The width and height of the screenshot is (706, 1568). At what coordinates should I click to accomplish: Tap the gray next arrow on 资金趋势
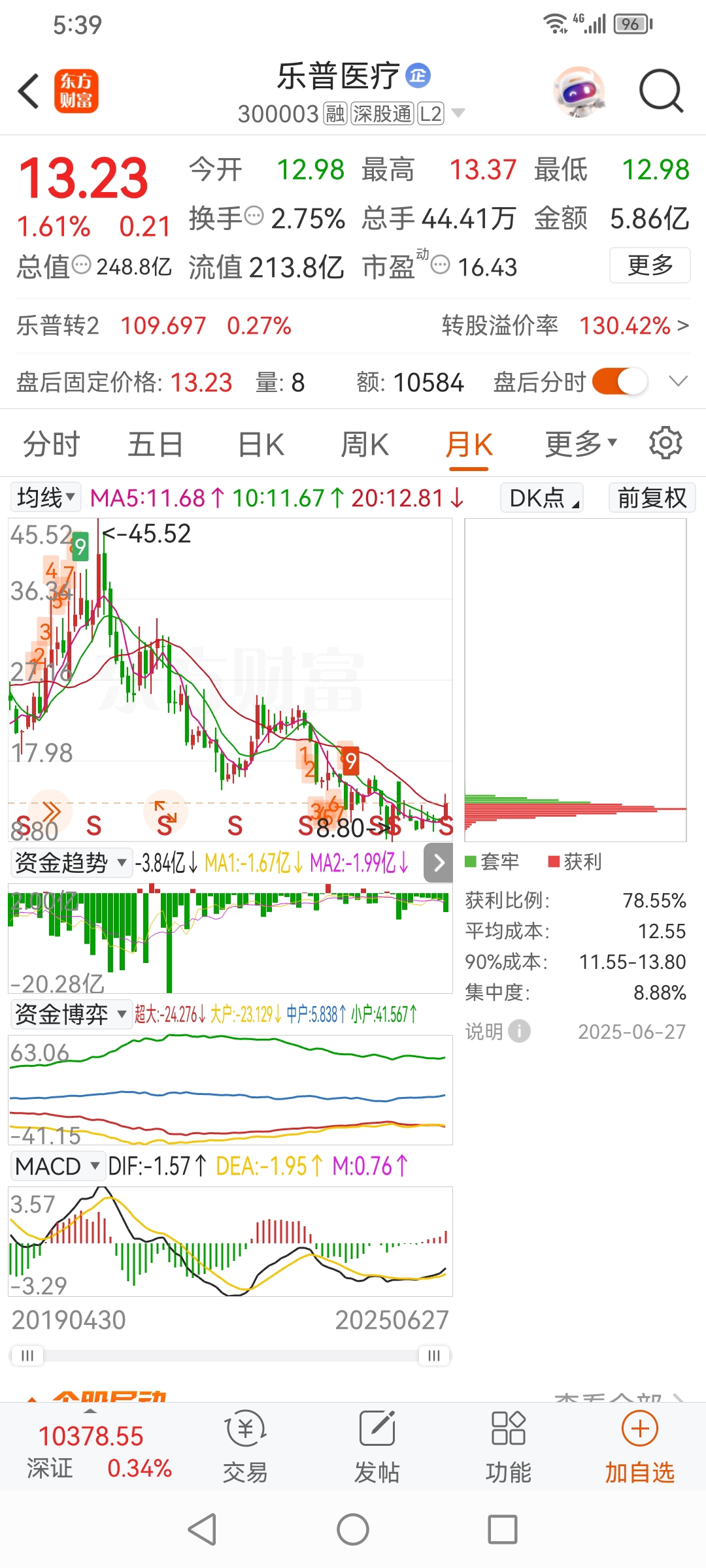click(x=439, y=863)
